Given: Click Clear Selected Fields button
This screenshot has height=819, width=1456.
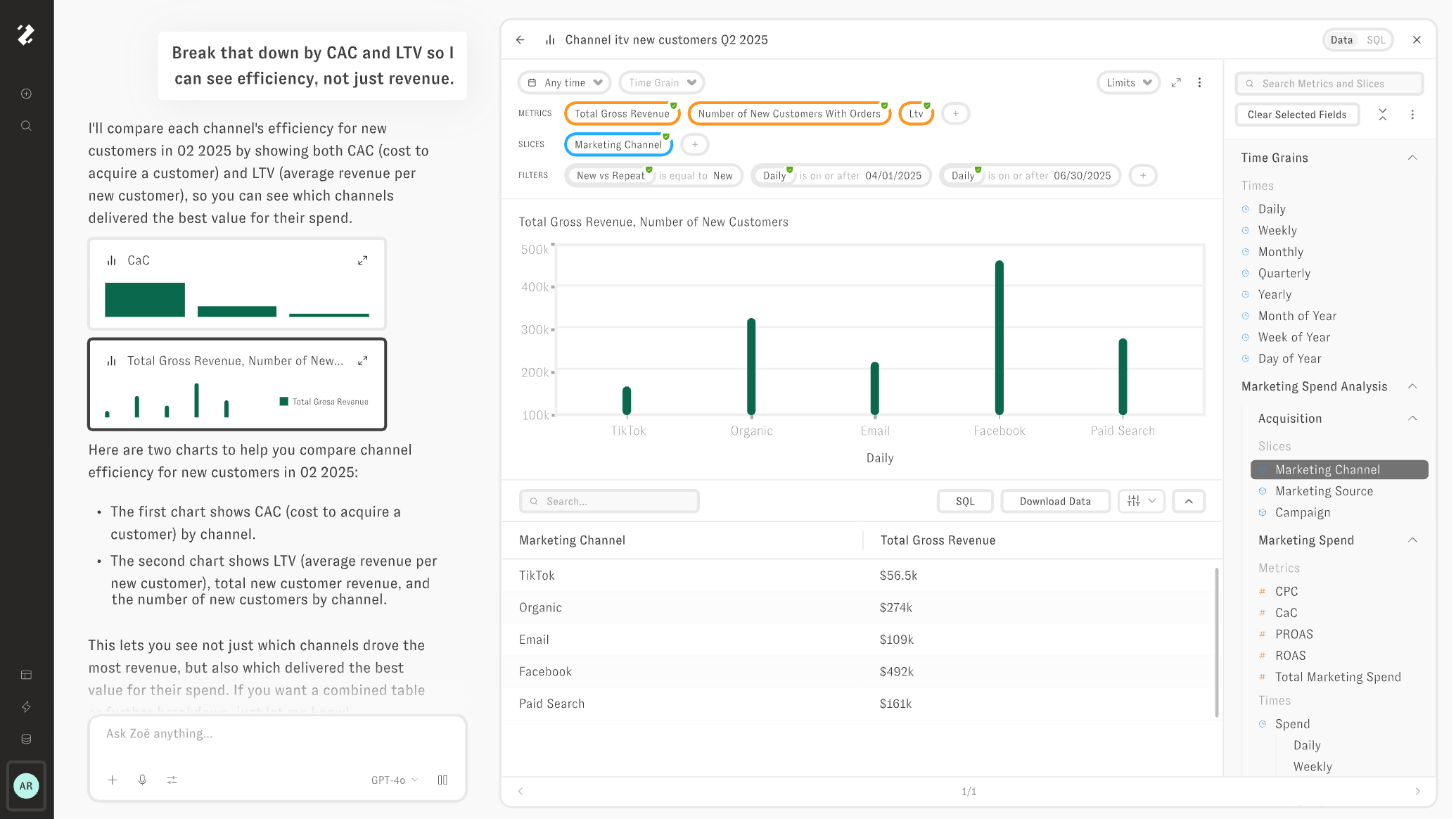Looking at the screenshot, I should pos(1297,115).
